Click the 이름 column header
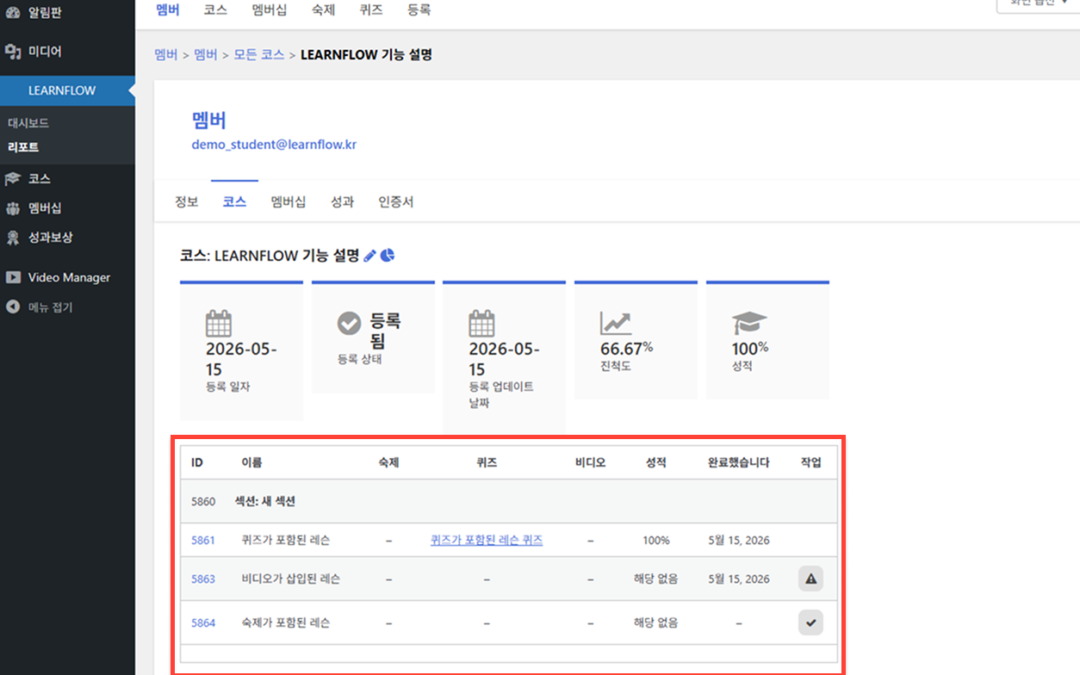1080x675 pixels. pos(251,462)
